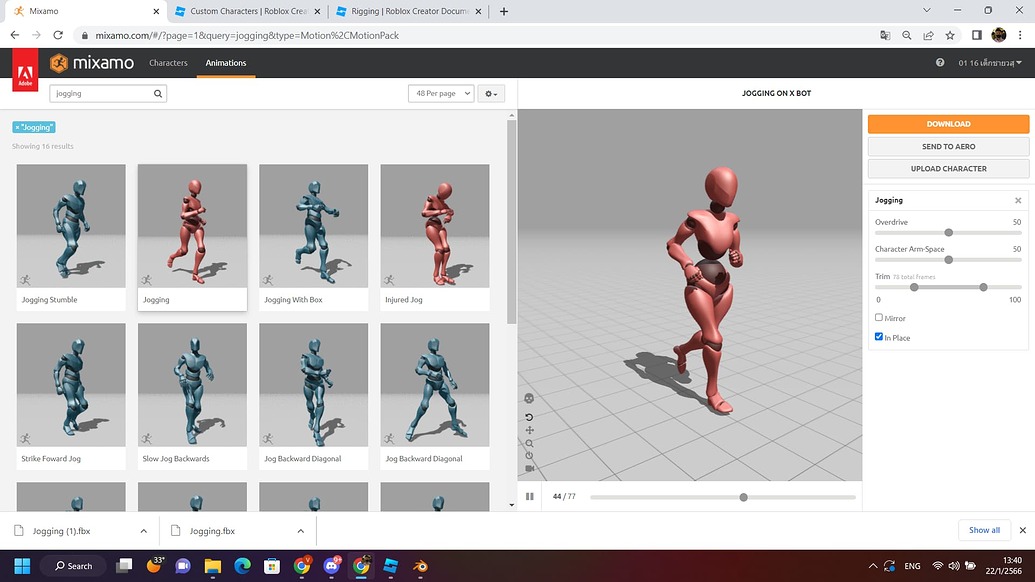The width and height of the screenshot is (1035, 582).
Task: Click the UPLOAD CHARACTER button
Action: pos(948,169)
